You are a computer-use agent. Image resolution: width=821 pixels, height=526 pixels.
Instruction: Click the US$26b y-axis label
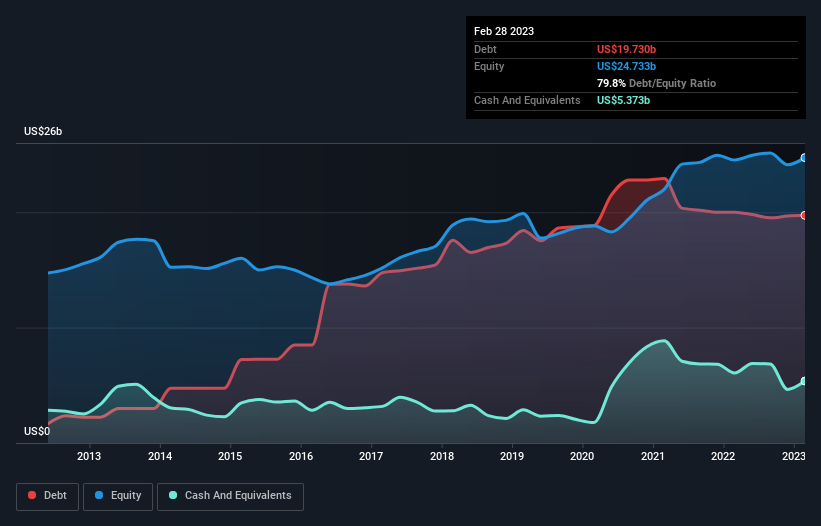[43, 131]
